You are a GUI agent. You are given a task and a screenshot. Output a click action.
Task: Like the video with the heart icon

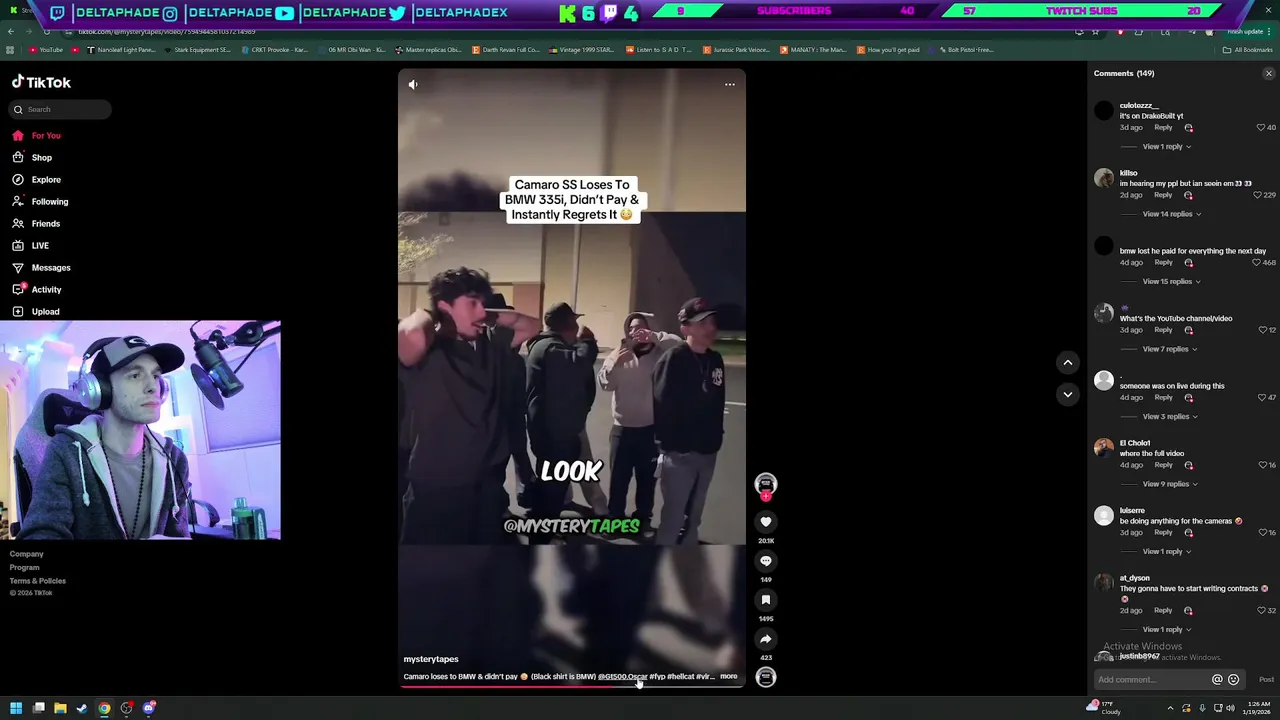[766, 522]
